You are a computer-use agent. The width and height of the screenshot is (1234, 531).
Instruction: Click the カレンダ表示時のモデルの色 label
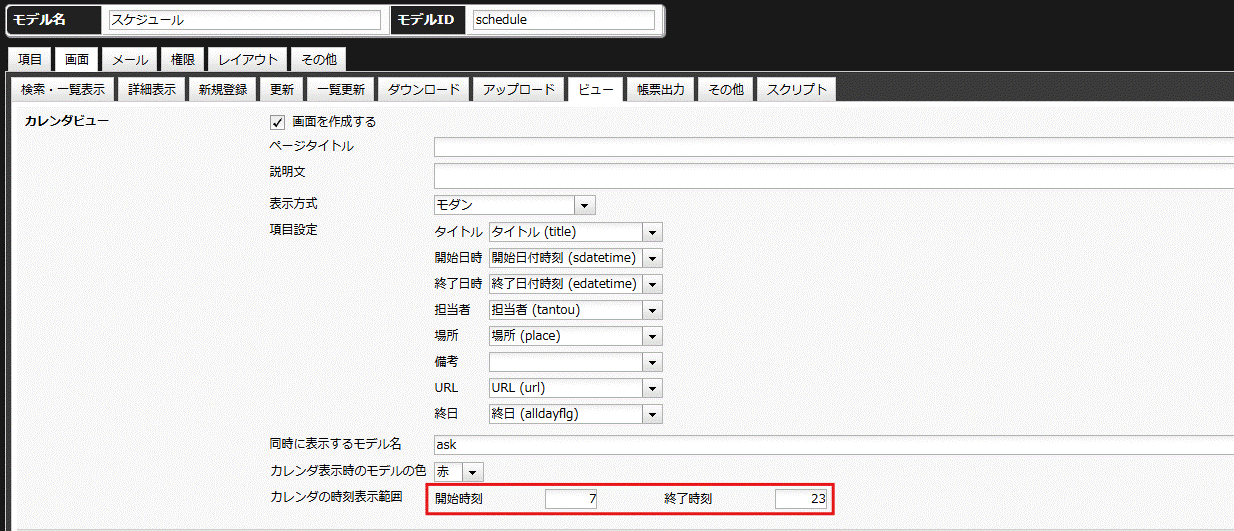(348, 470)
